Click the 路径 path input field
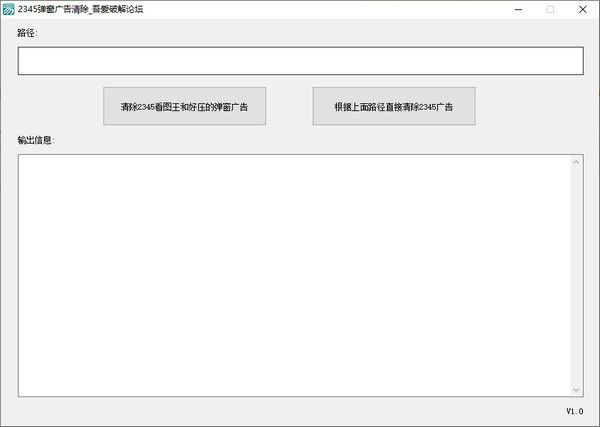The image size is (600, 427). (x=300, y=61)
